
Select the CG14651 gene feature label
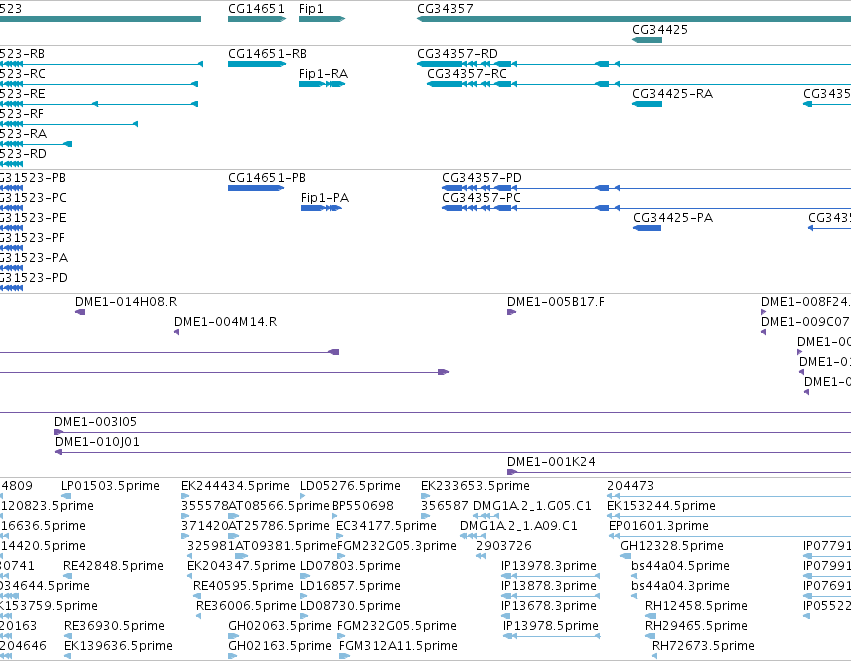(x=256, y=9)
